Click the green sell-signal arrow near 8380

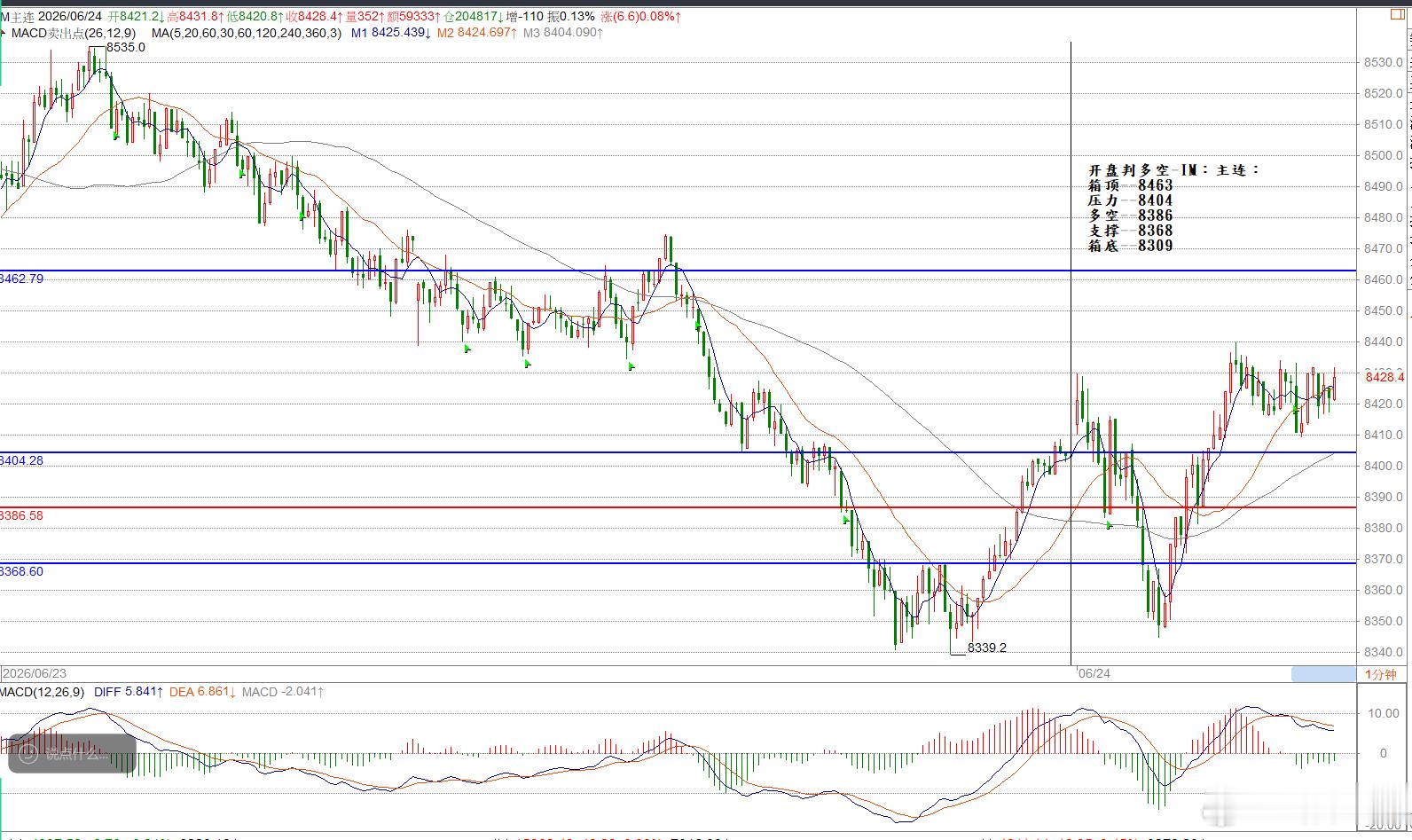pyautogui.click(x=1110, y=525)
